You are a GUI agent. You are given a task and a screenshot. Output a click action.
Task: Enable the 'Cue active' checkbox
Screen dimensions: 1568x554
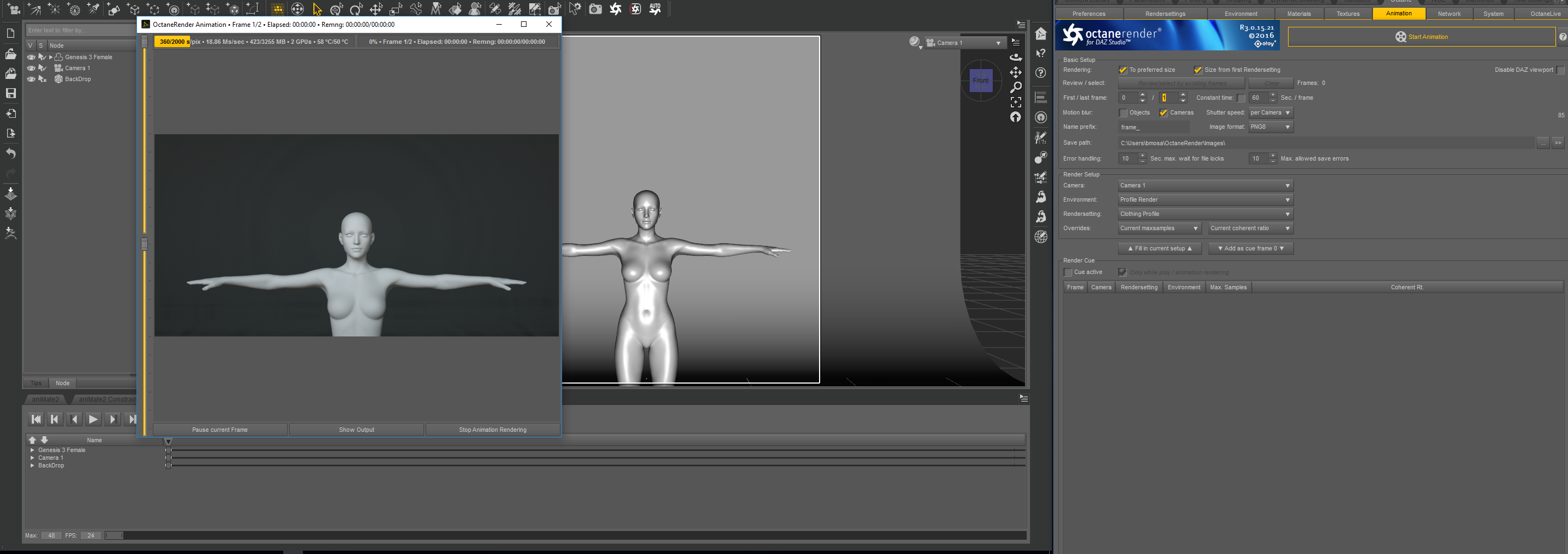tap(1068, 272)
